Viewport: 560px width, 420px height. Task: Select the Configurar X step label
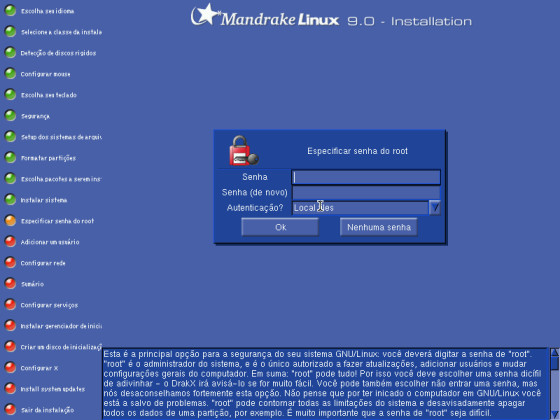click(x=39, y=368)
